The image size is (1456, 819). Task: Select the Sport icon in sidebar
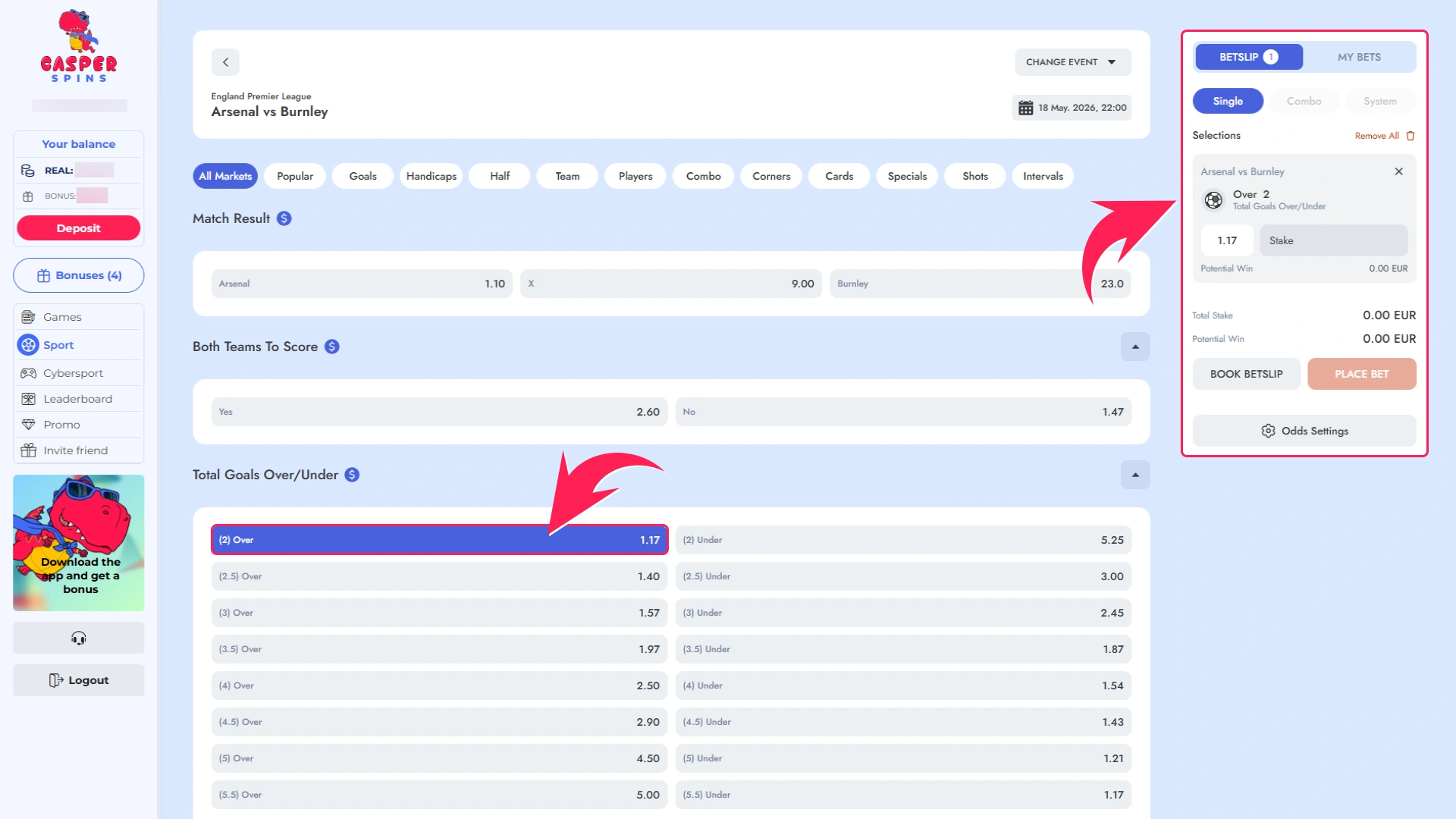(x=28, y=345)
